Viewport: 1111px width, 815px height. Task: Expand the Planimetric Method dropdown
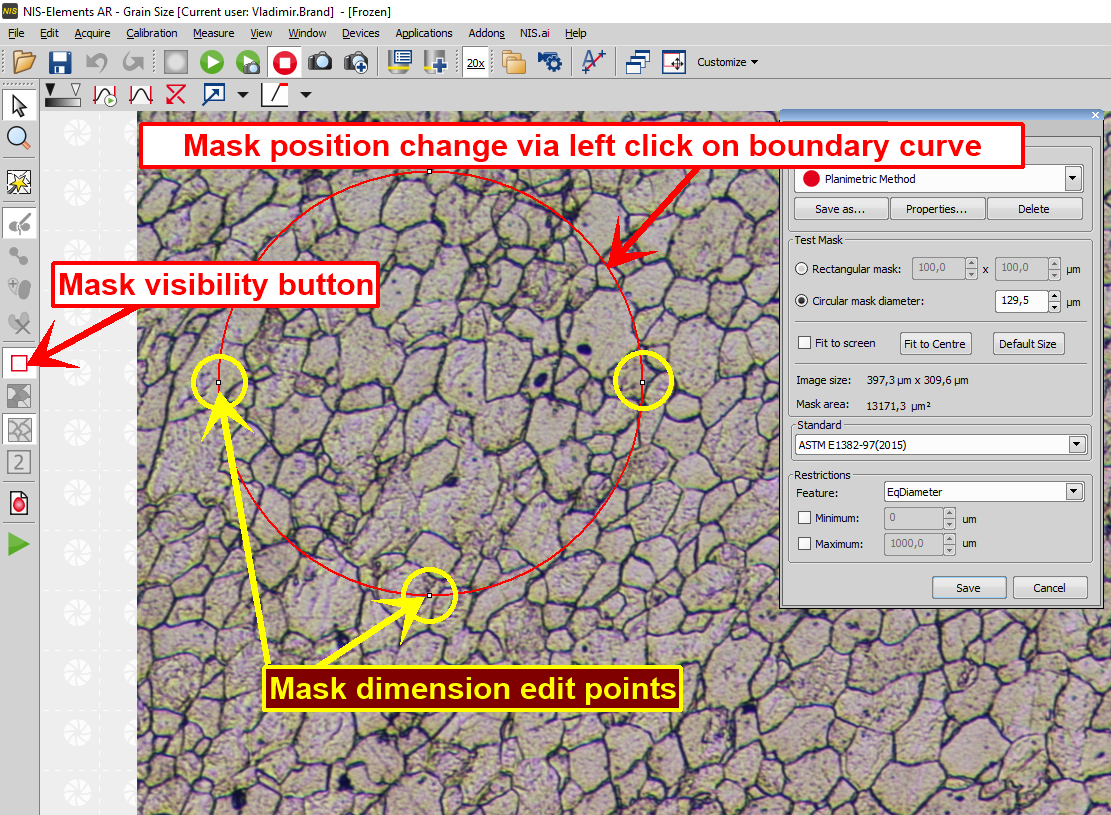click(1073, 179)
